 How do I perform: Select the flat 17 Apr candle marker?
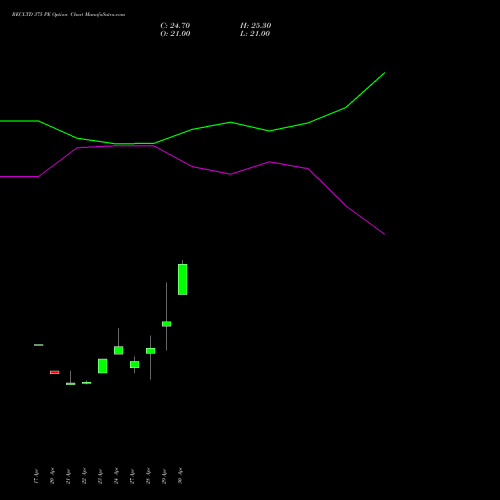(39, 345)
